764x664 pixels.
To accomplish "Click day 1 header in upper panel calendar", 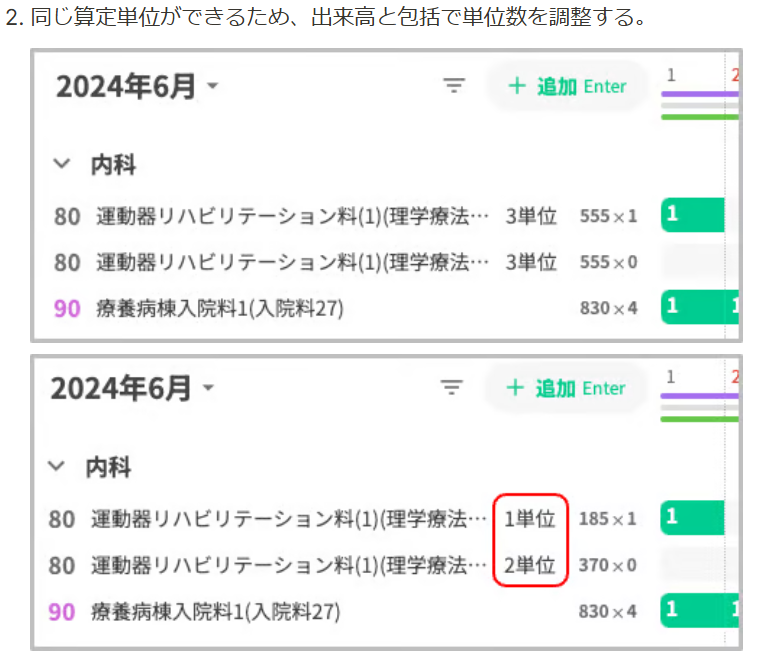I will pyautogui.click(x=671, y=75).
